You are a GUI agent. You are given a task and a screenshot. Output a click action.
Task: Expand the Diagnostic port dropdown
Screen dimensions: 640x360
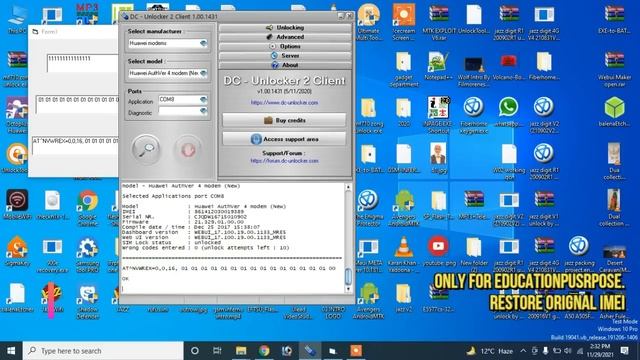tap(183, 111)
